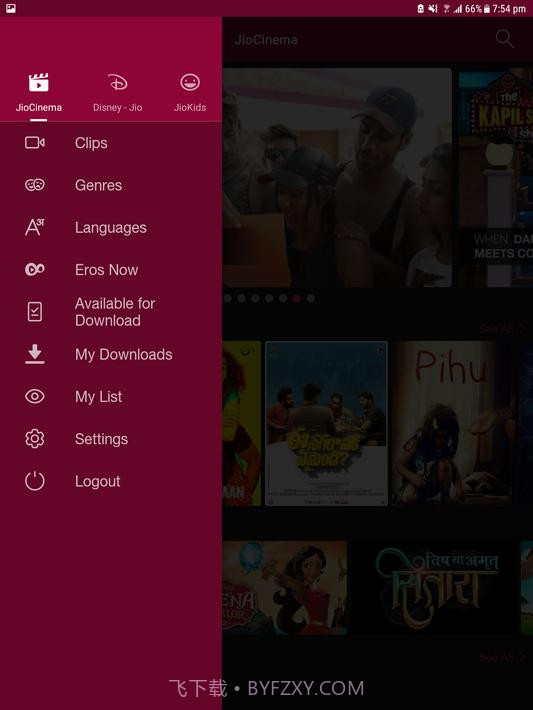This screenshot has height=710, width=533.
Task: Tap the Genres theater masks icon
Action: 35,185
